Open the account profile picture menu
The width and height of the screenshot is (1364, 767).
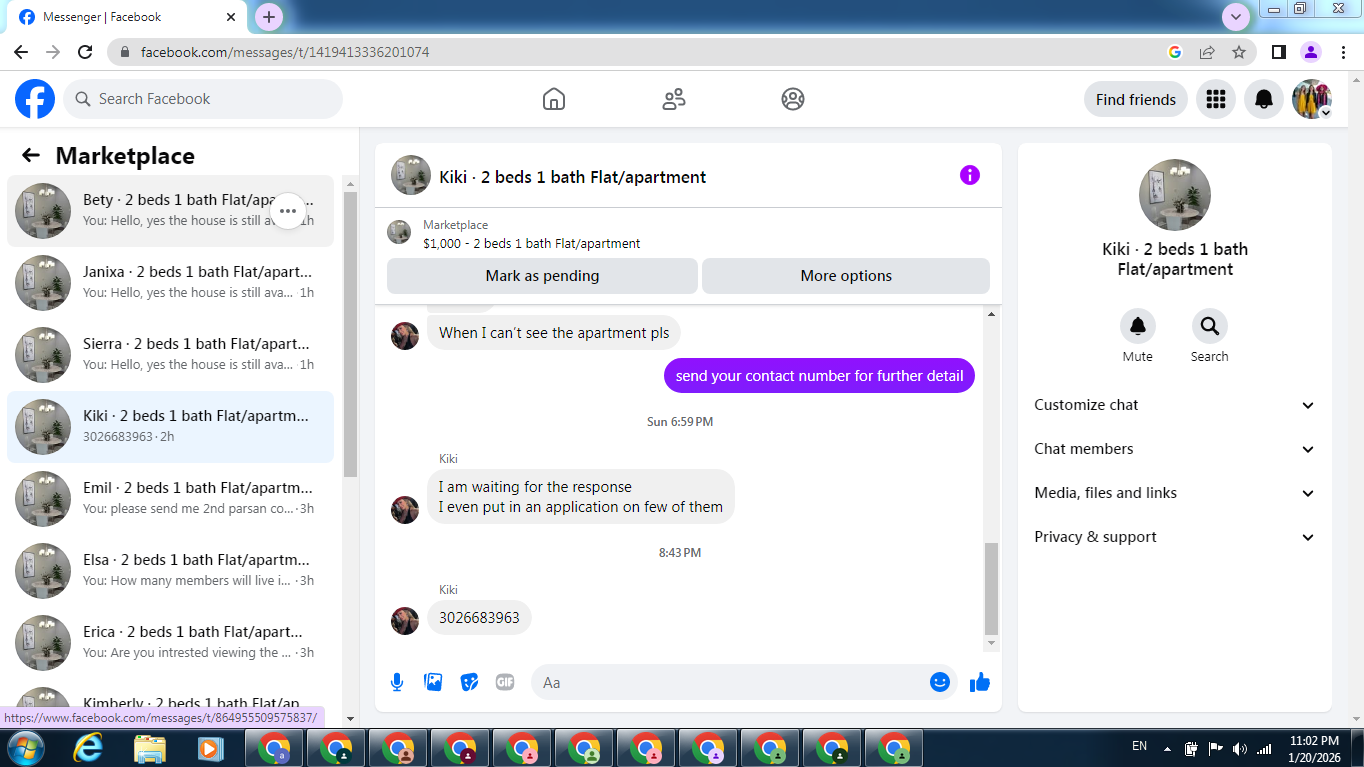click(1312, 99)
